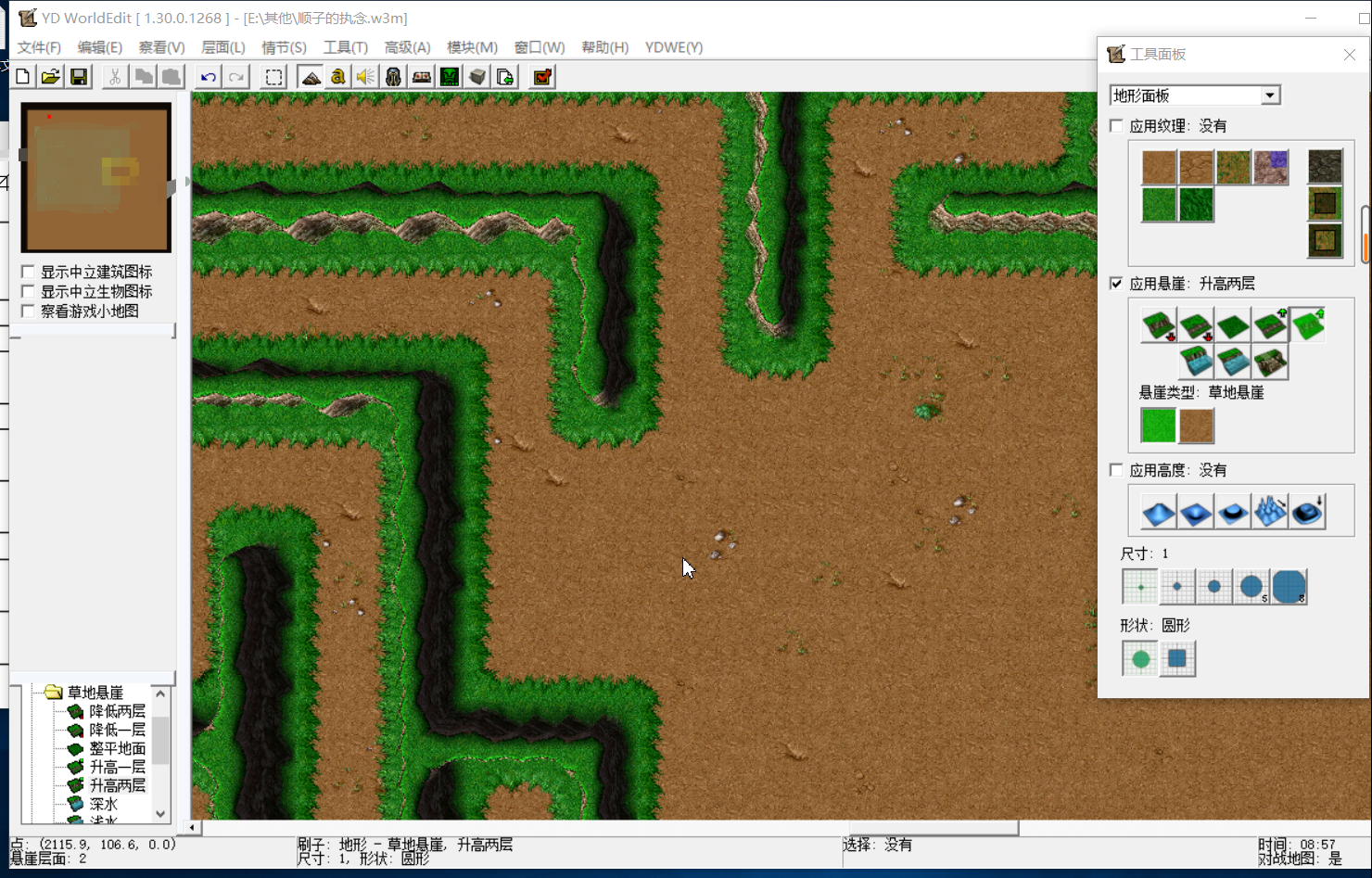Choose the square brush shape

coord(1177,659)
